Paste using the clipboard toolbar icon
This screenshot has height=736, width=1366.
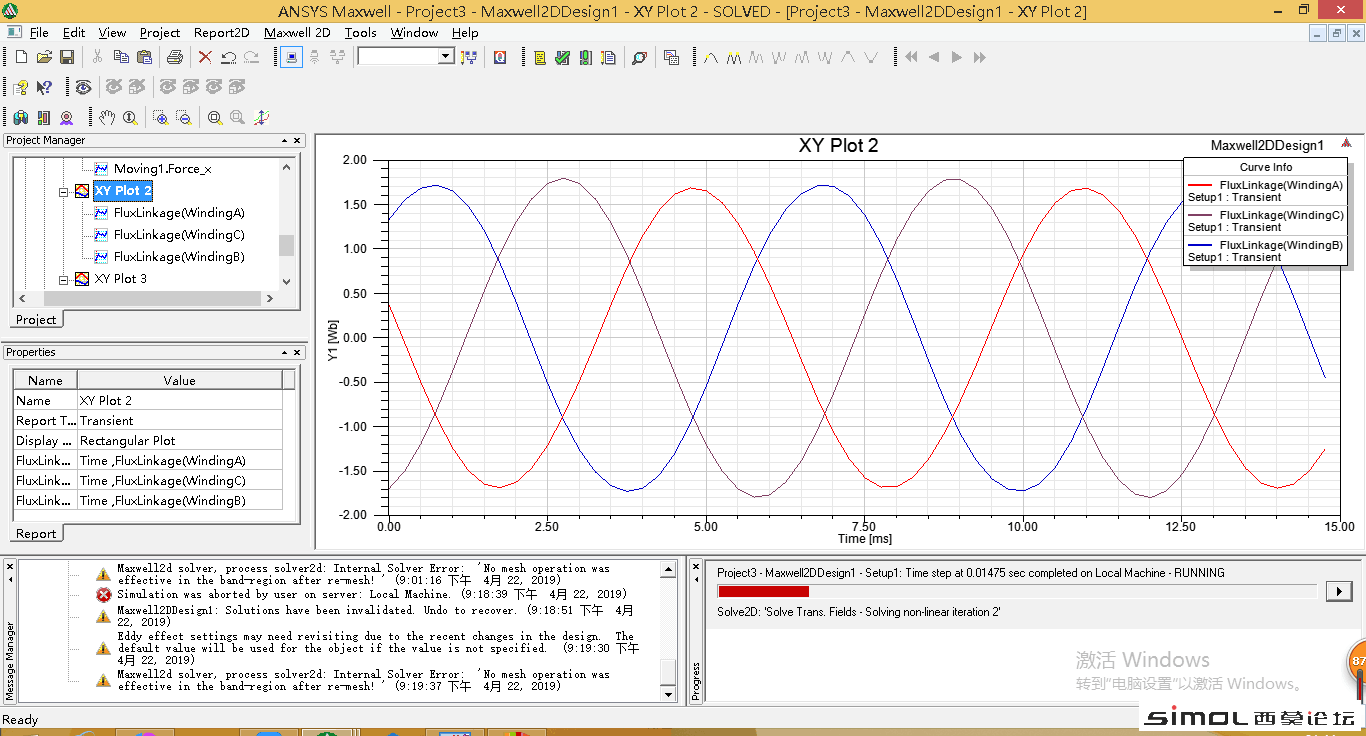144,57
